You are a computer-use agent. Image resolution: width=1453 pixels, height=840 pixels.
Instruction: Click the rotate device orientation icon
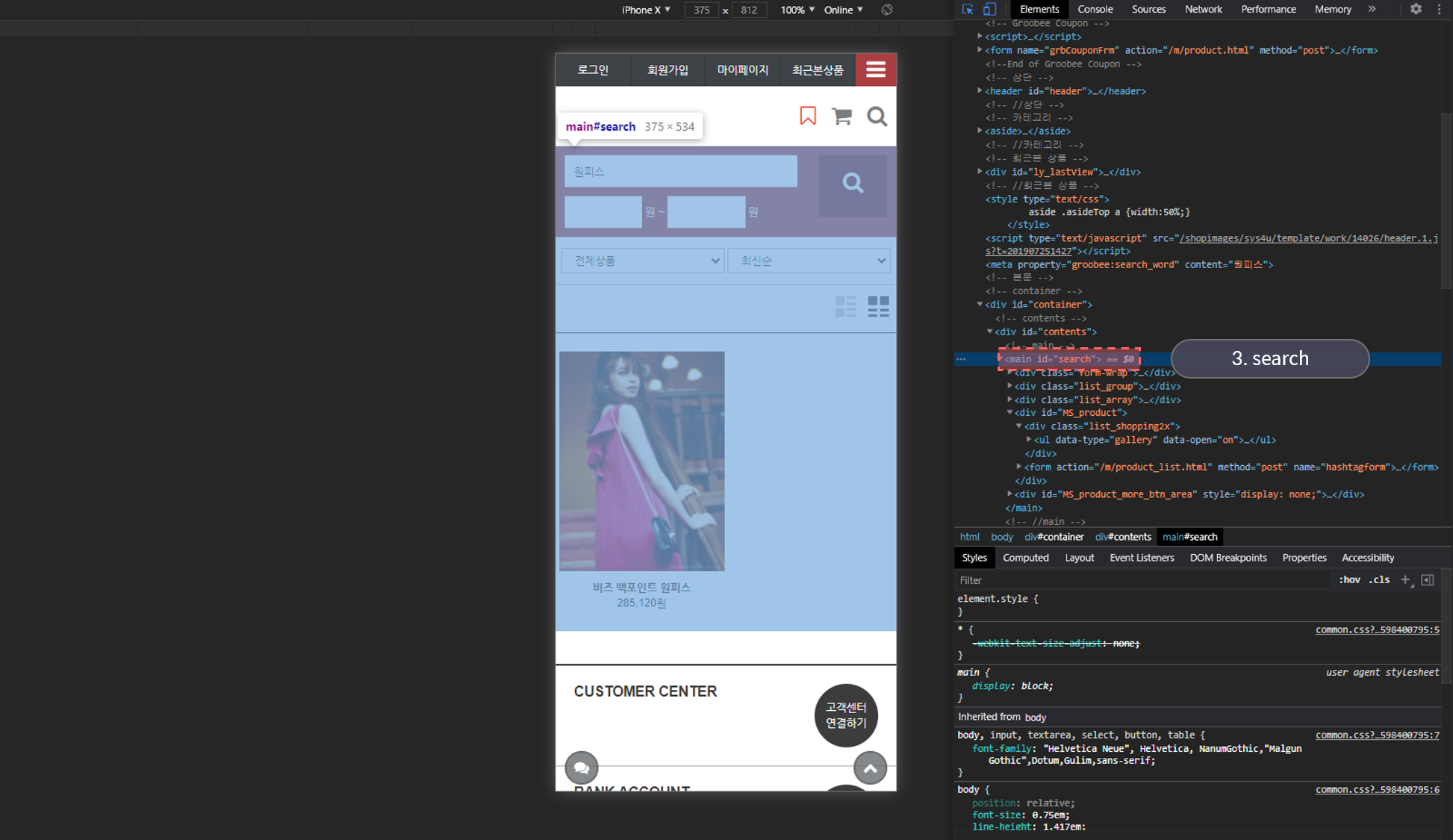886,10
